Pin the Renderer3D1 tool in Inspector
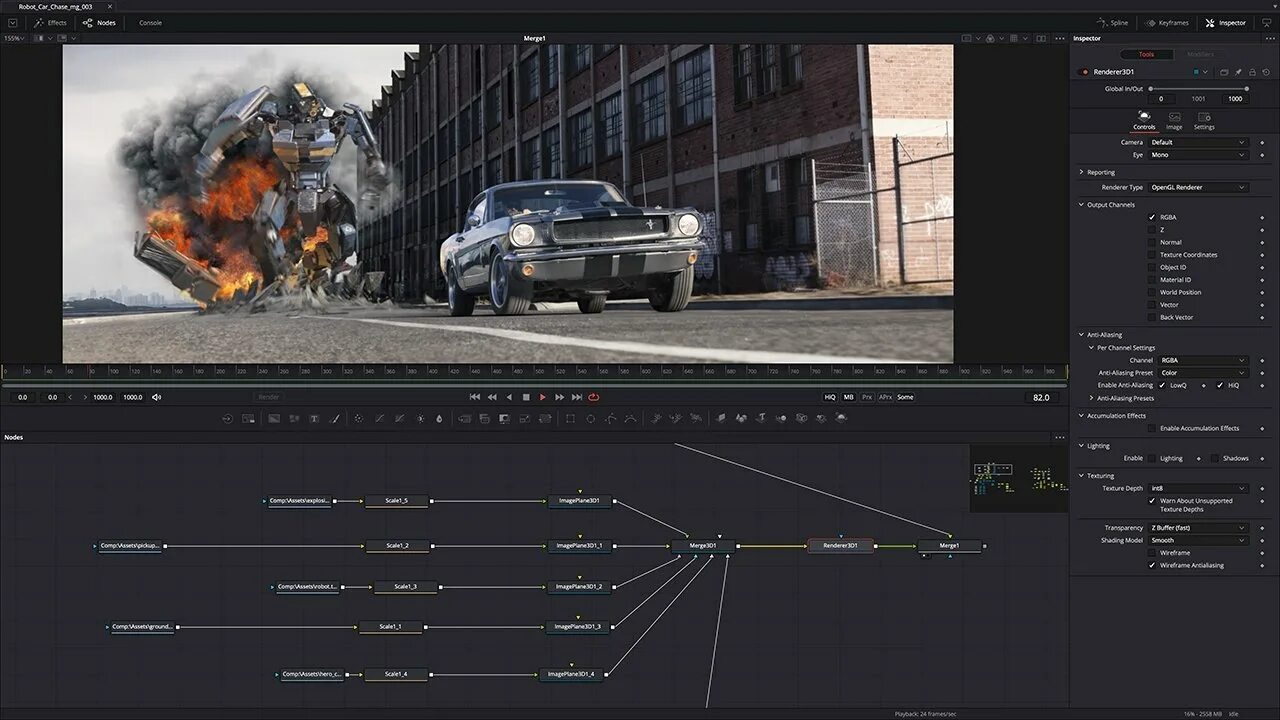The height and width of the screenshot is (720, 1280). pyautogui.click(x=1237, y=72)
